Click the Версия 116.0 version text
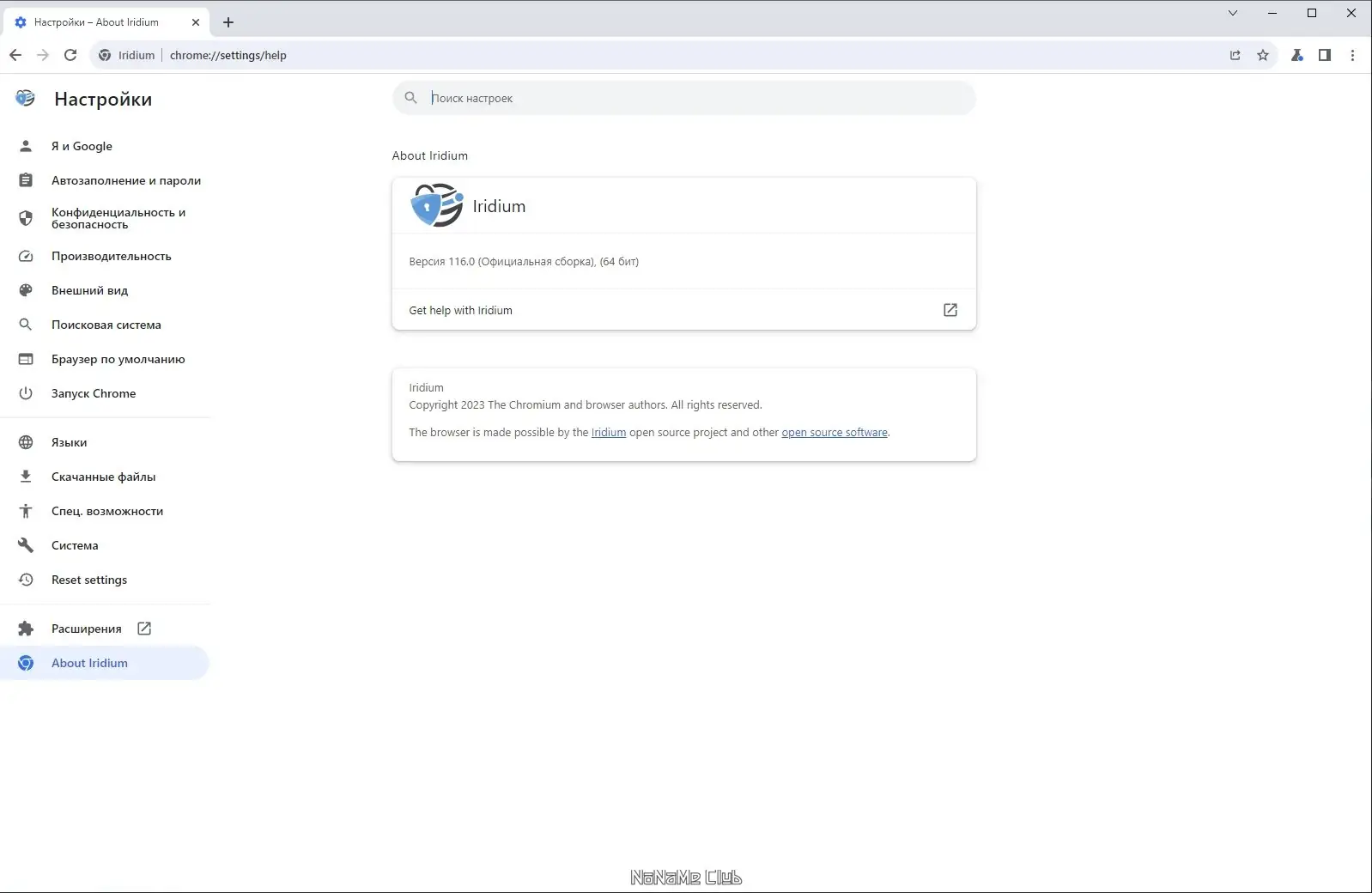The image size is (1372, 893). point(524,261)
